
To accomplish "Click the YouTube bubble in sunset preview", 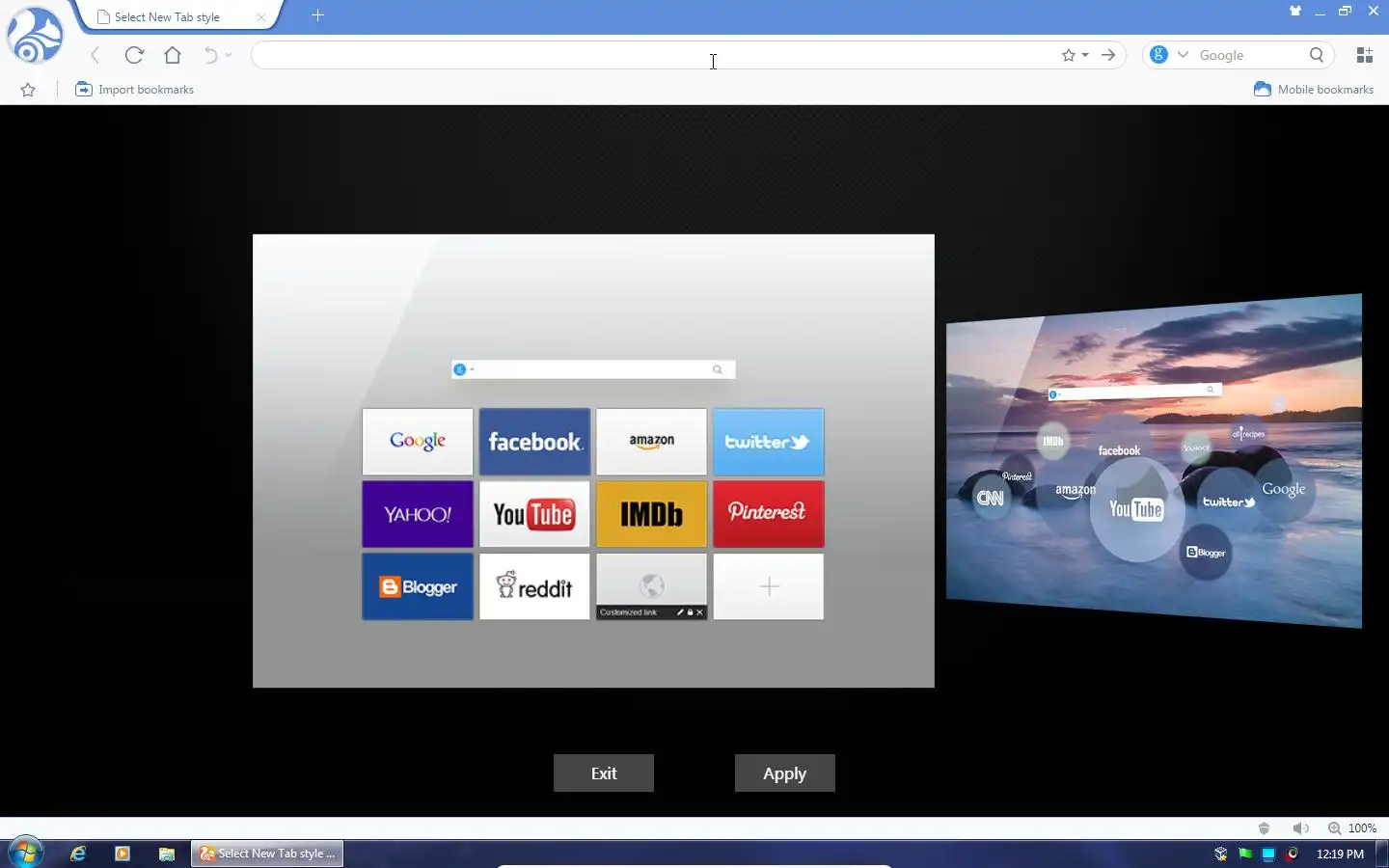I will [1136, 509].
